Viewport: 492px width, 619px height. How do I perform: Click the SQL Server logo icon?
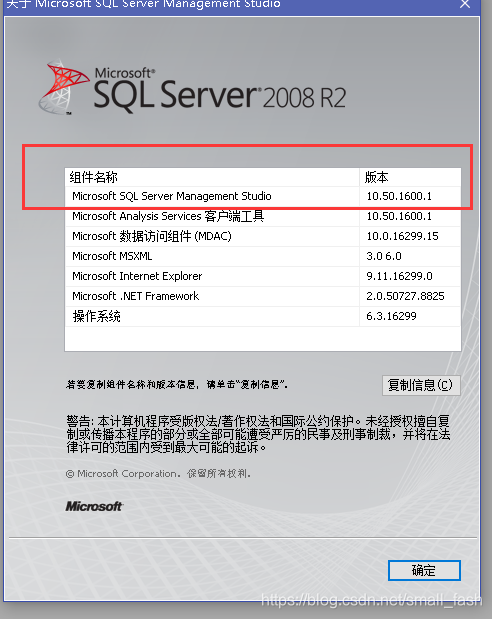pos(64,87)
